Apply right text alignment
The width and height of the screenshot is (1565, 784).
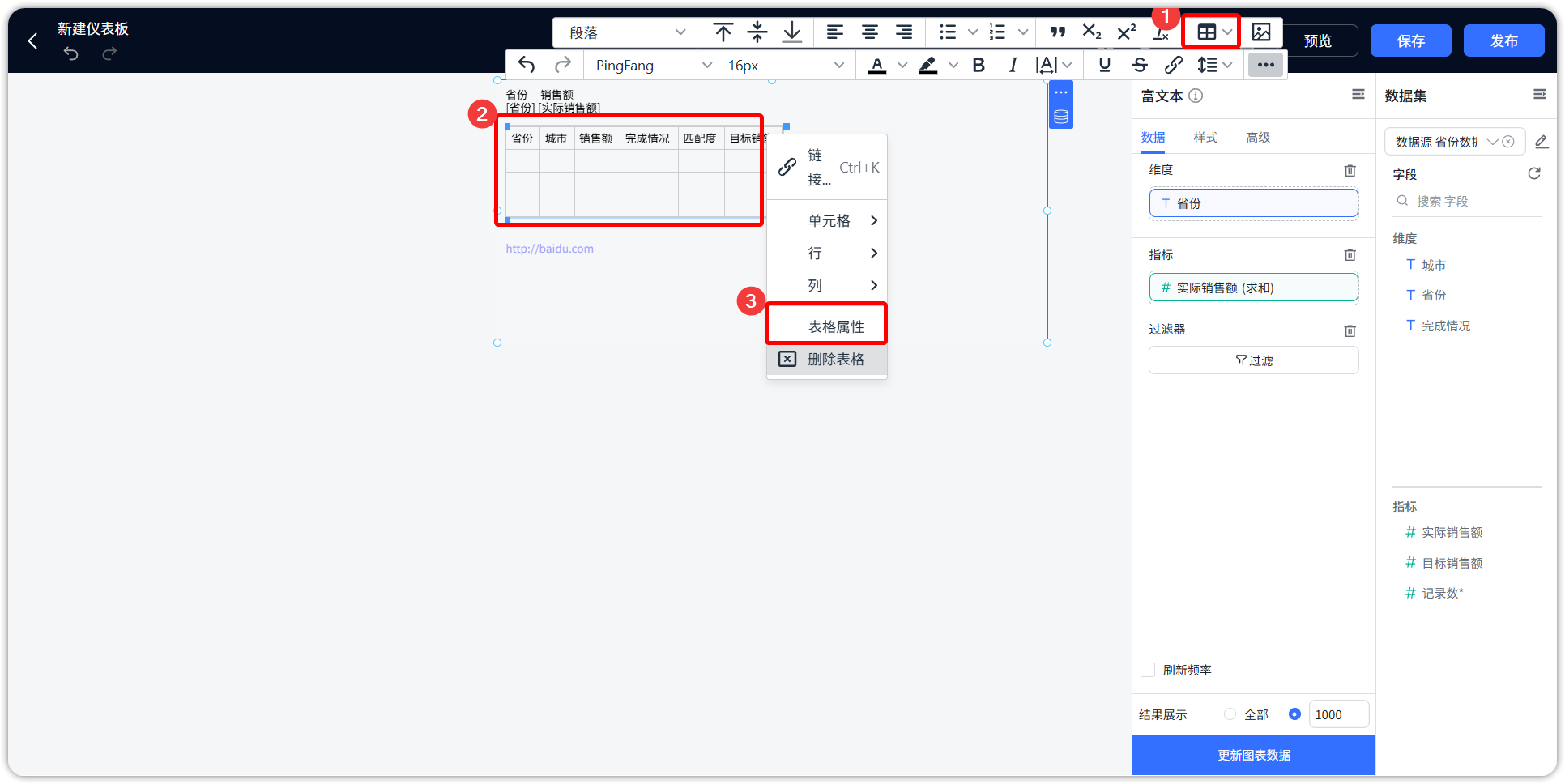pos(904,32)
